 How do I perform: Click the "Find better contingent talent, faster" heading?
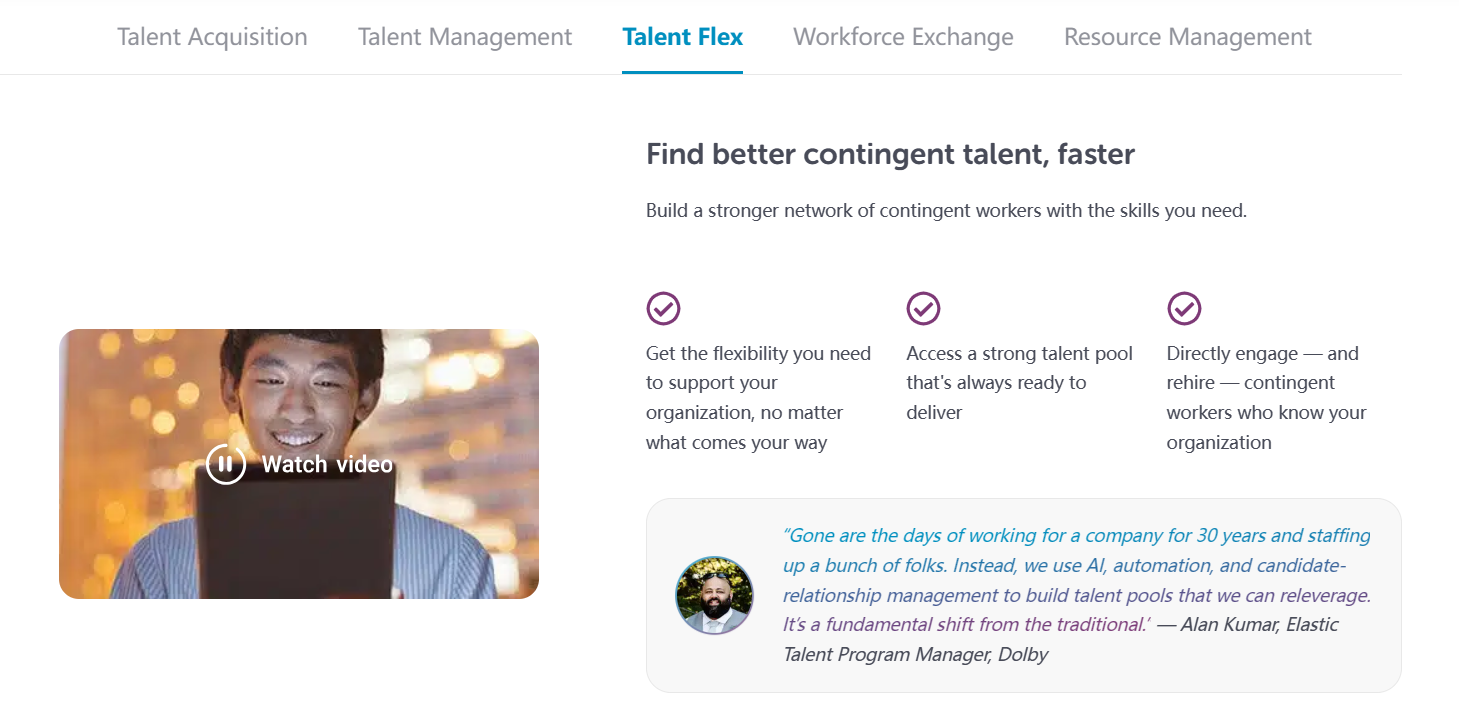click(x=890, y=154)
